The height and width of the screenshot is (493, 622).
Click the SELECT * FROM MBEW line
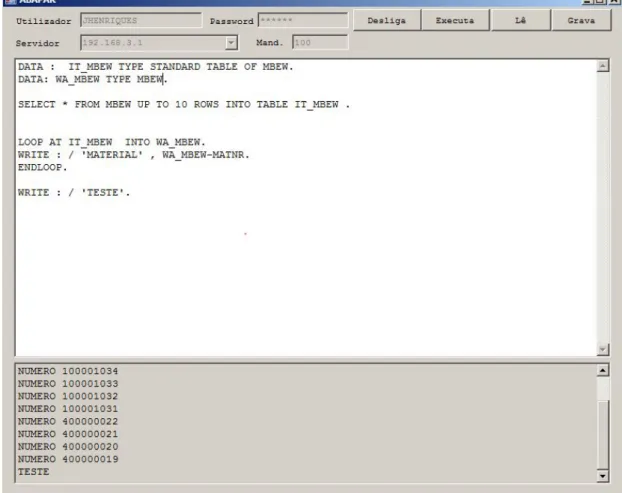pos(184,104)
